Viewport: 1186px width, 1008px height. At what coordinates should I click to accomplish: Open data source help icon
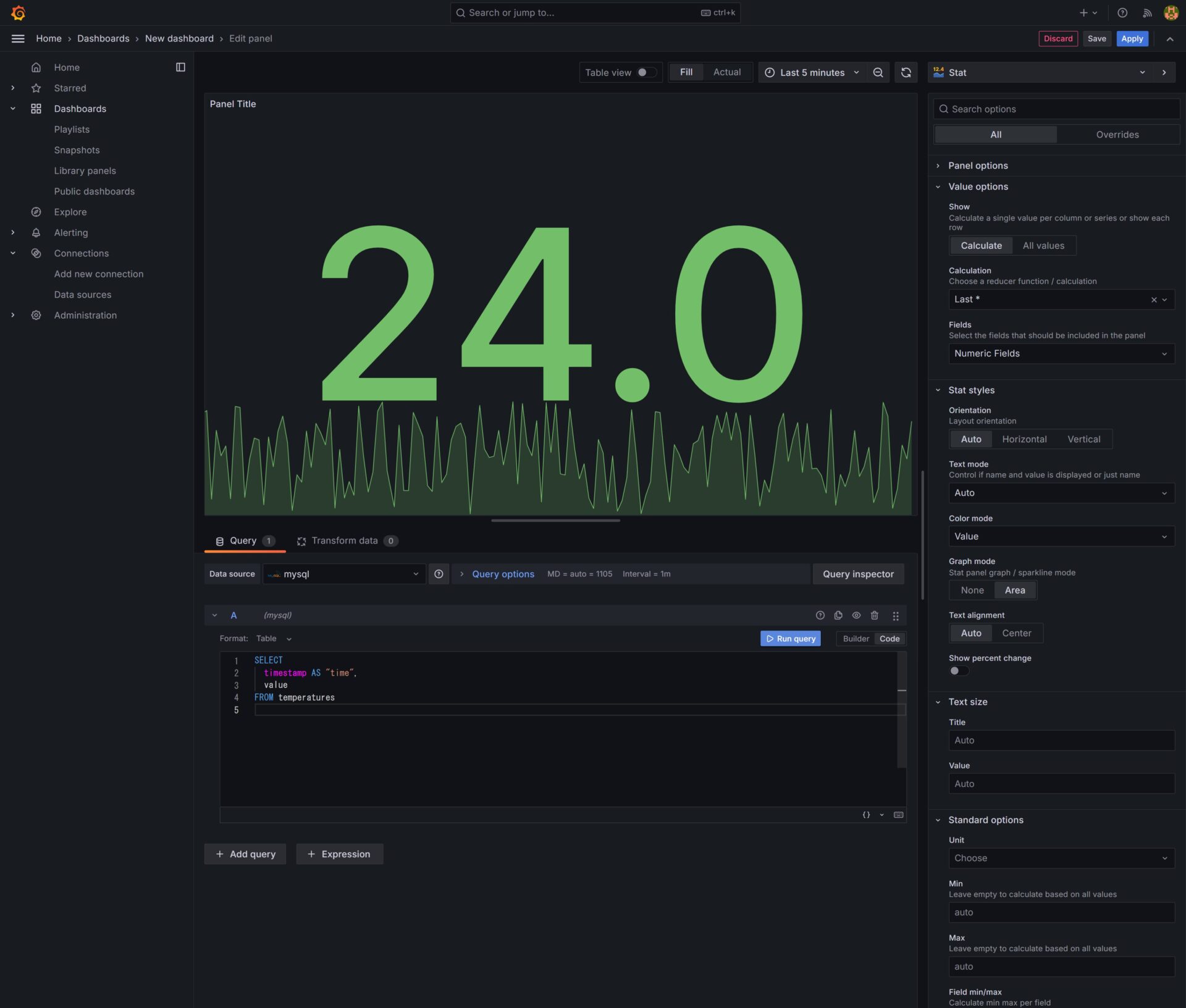tap(439, 574)
